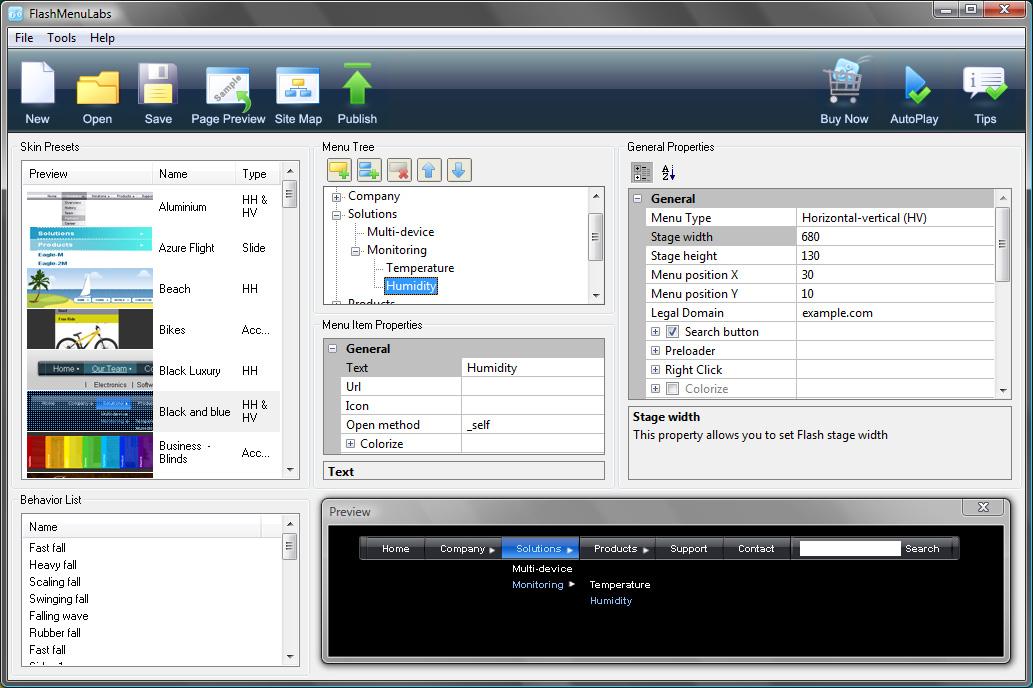Add a sub-item using the blue plus icon

(x=369, y=171)
